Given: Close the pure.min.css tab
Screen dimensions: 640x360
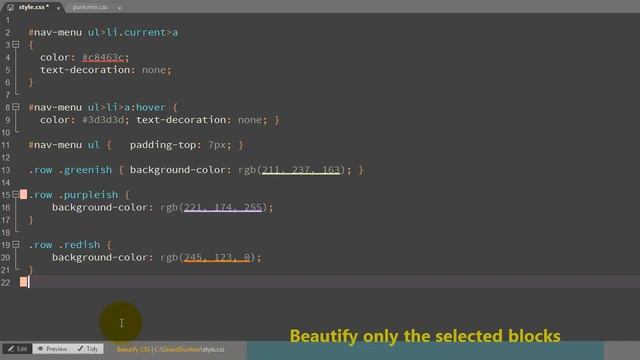Looking at the screenshot, I should tap(119, 8).
